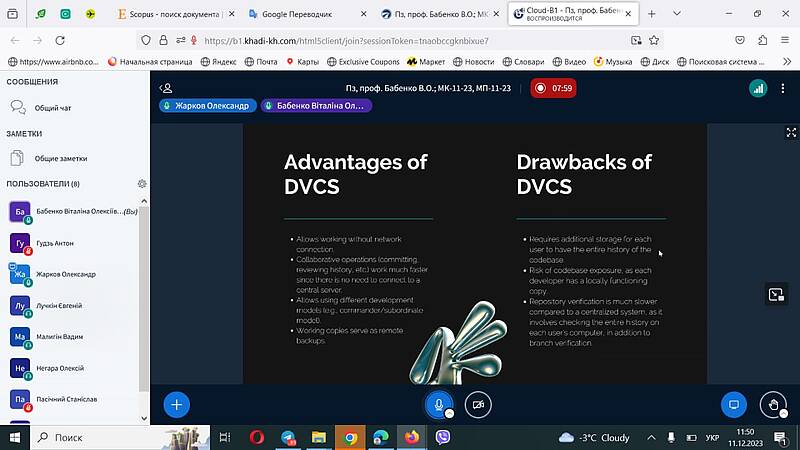
Task: Mute the microphone button
Action: coord(436,404)
